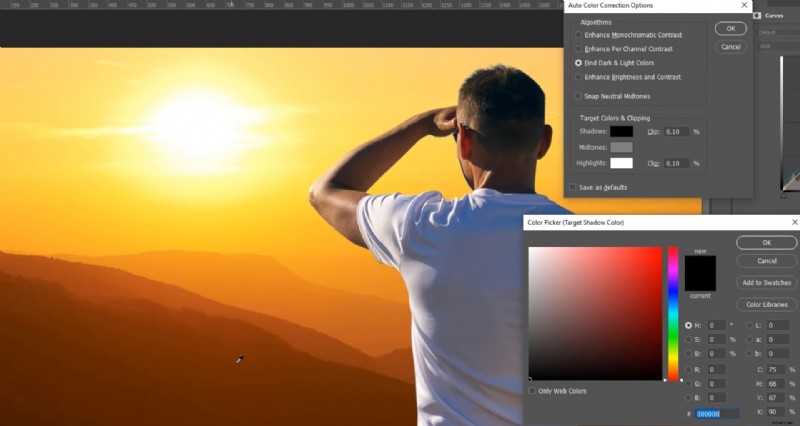Close the Color Picker dialog
This screenshot has height=426, width=800.
click(795, 222)
